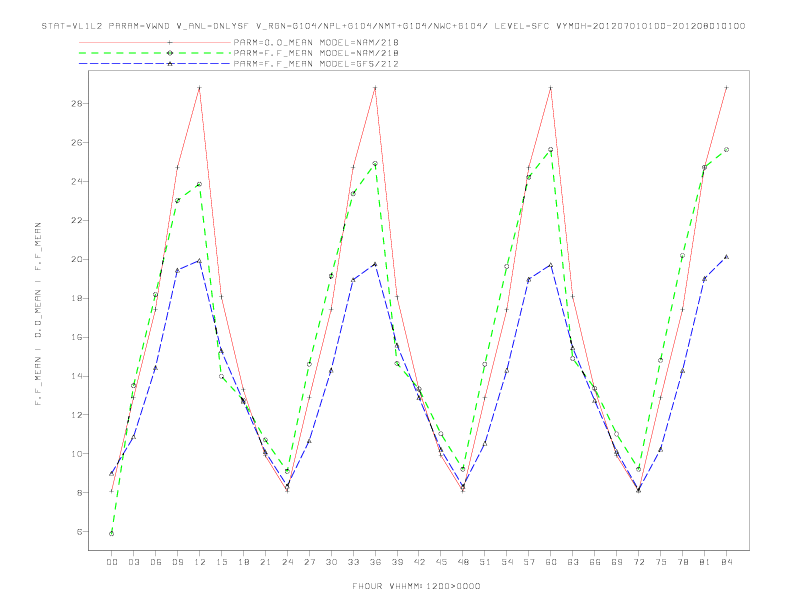Click x-axis forecast hour label 57
Viewport: 792px width, 612px height.
tap(529, 562)
